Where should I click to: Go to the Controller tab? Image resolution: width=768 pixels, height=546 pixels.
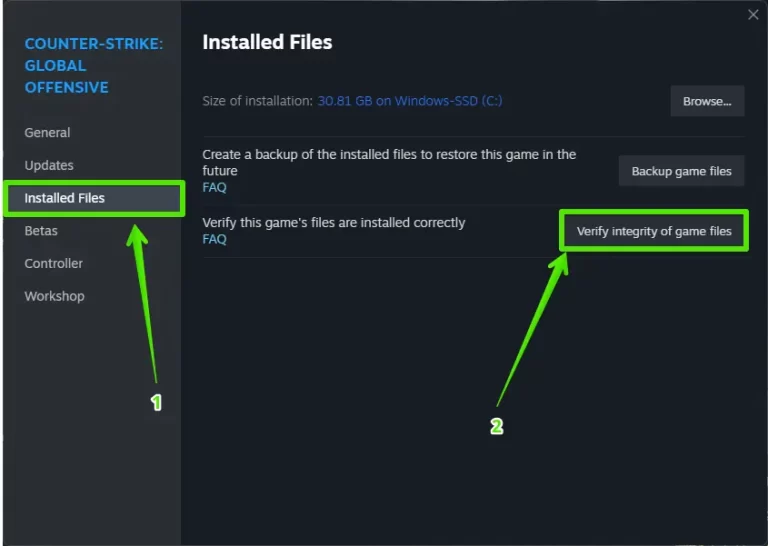point(54,263)
